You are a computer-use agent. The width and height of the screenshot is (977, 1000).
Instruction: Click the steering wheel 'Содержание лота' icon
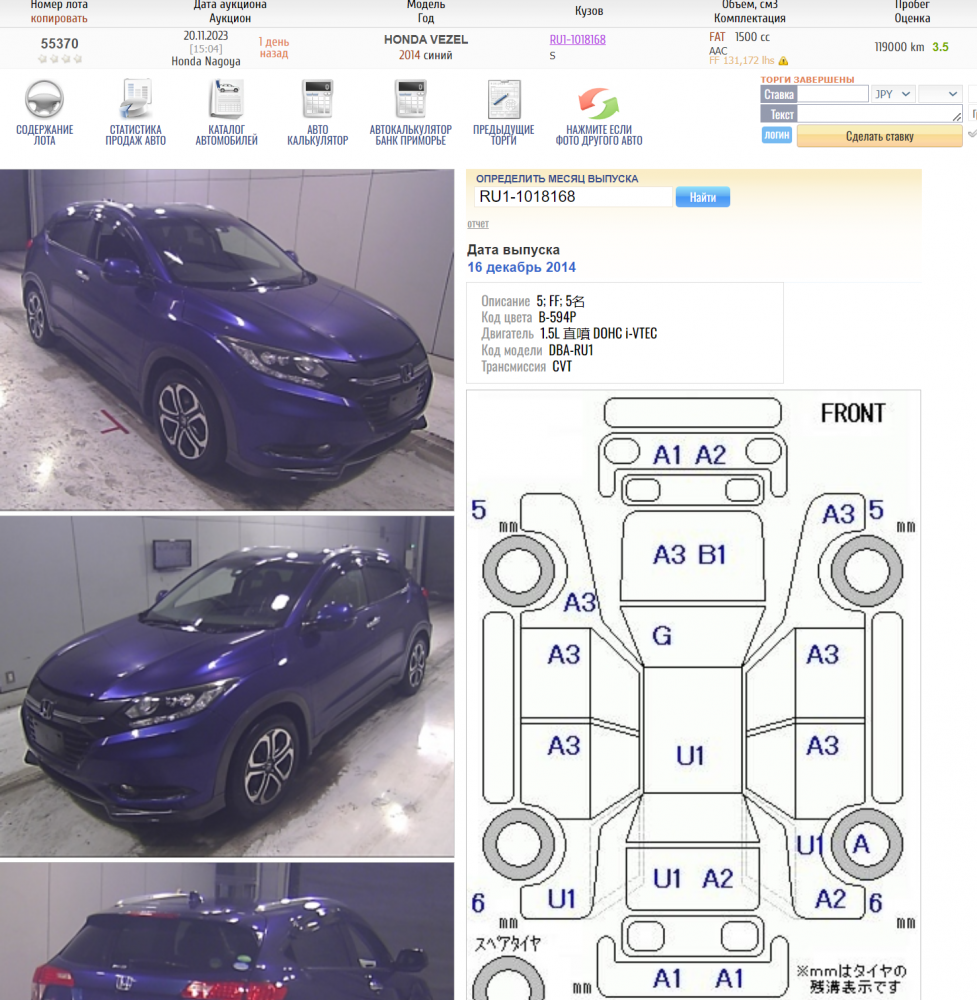(x=44, y=101)
